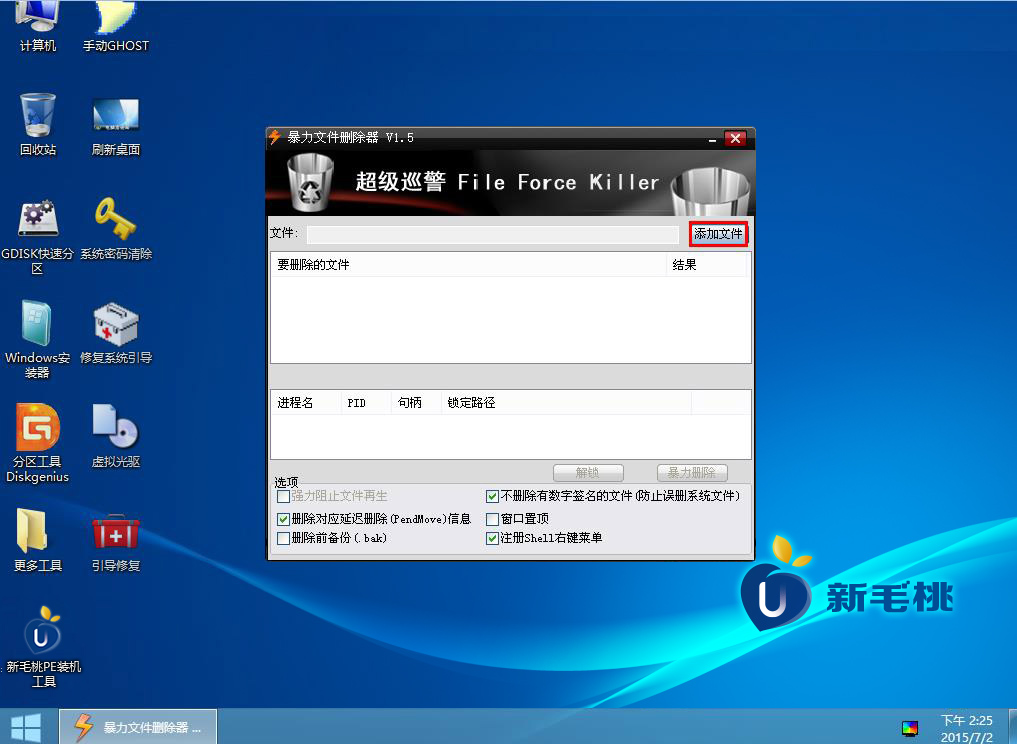Select the Windows安装器 desktop icon
This screenshot has height=744, width=1017.
point(38,340)
